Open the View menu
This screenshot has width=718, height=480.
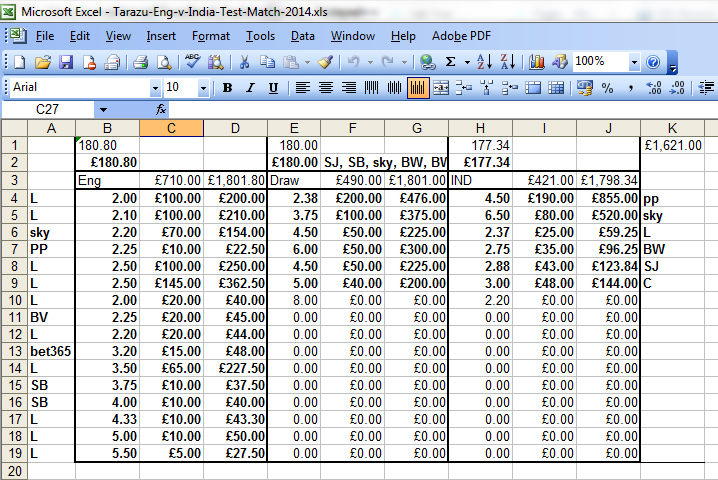(x=118, y=36)
